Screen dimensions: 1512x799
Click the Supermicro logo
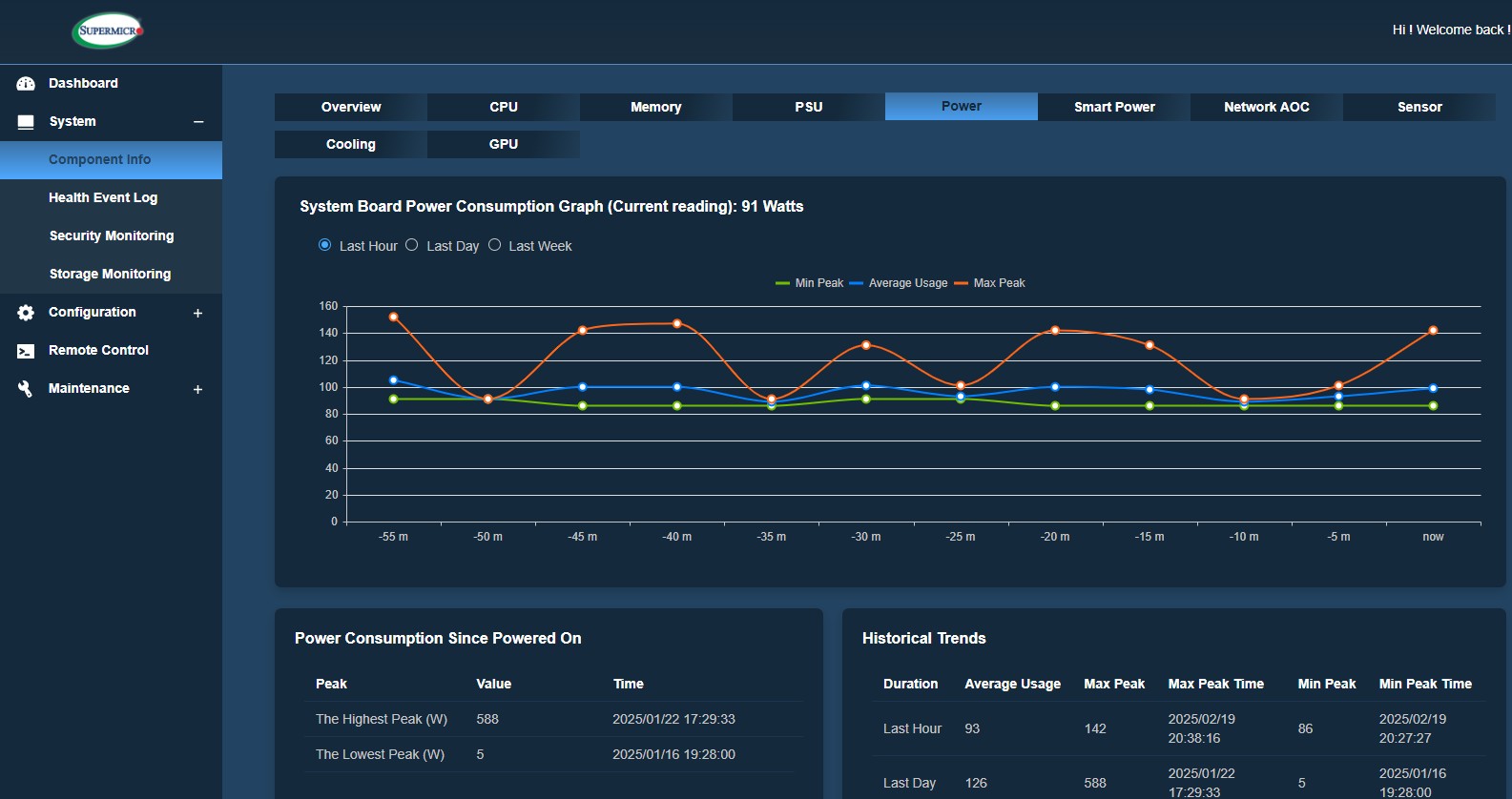[108, 31]
